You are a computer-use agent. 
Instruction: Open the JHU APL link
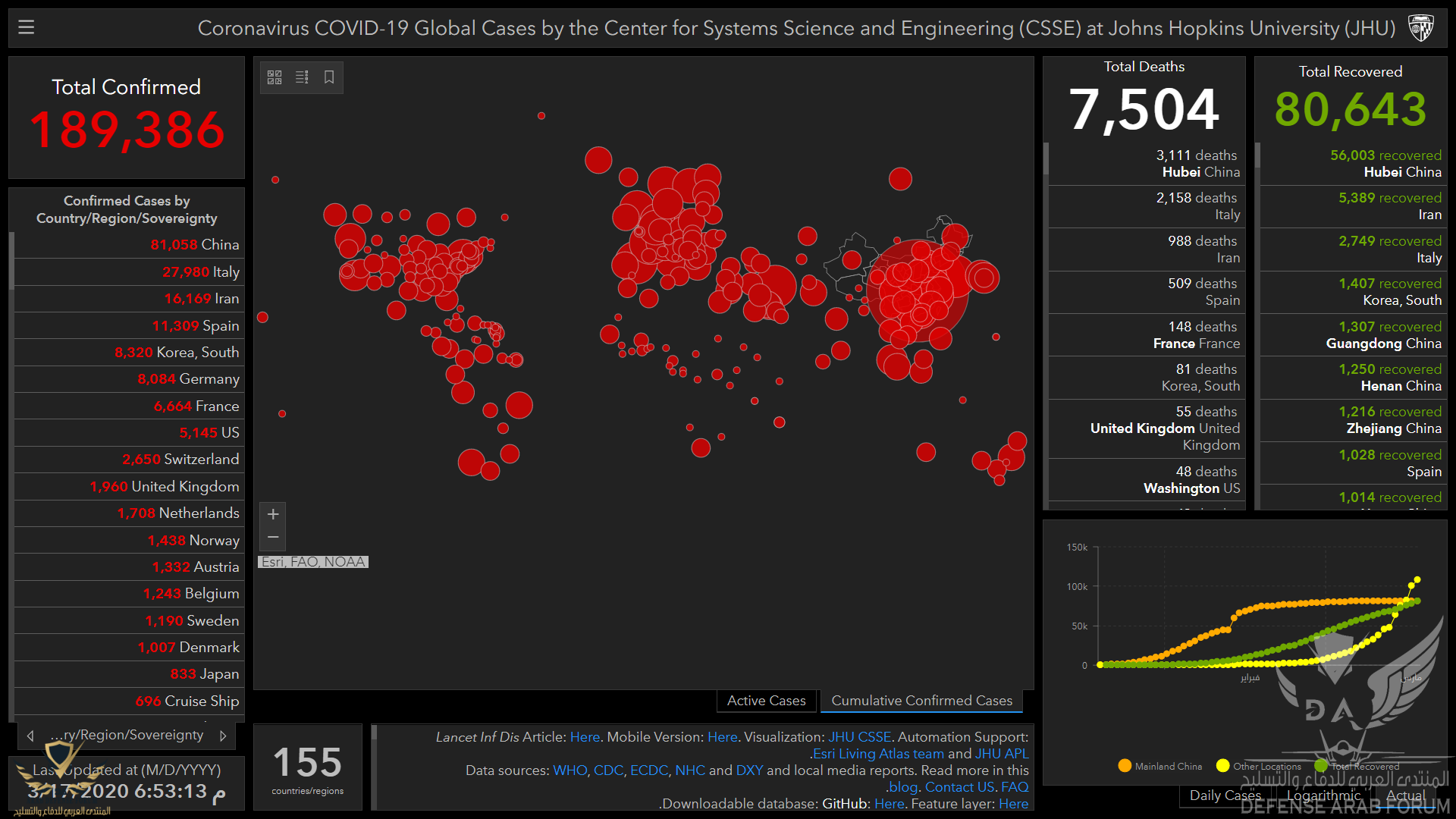pyautogui.click(x=1002, y=754)
